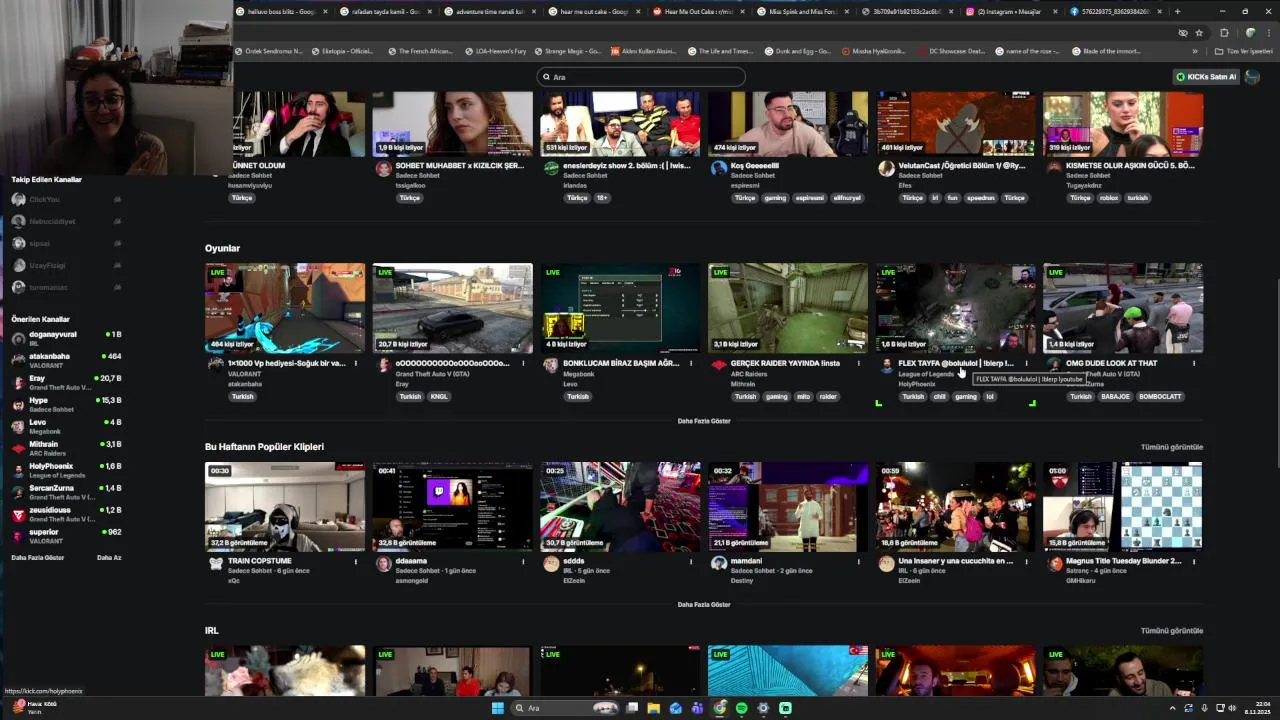Viewport: 1280px width, 720px height.
Task: Open browser extensions icon in toolbar
Action: point(1224,33)
